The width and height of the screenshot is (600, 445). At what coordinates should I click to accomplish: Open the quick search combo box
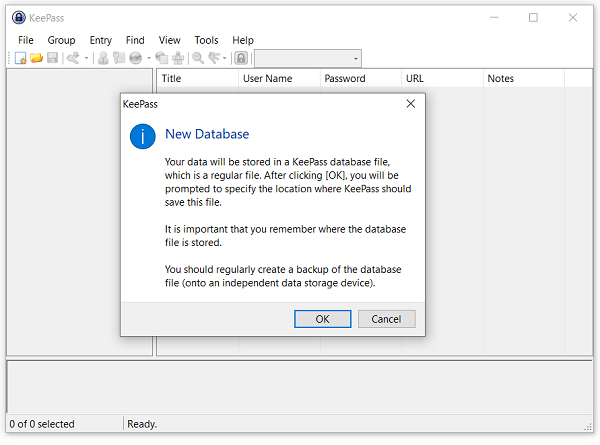point(308,59)
